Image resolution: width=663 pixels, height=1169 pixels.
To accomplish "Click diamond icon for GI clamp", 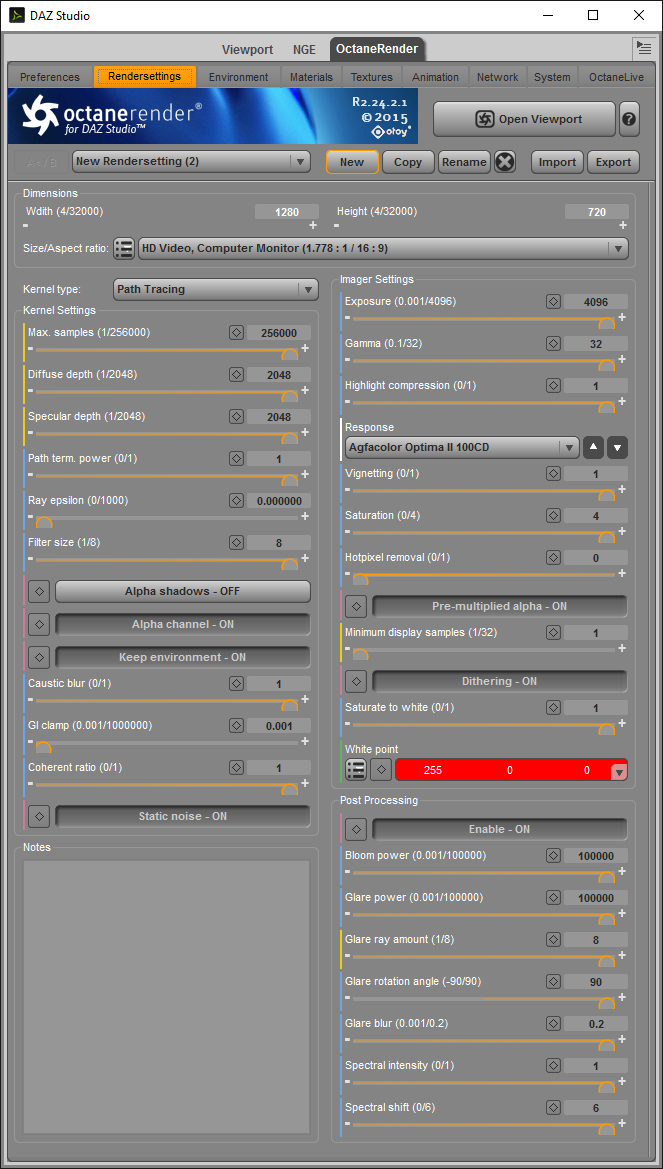I will [236, 725].
